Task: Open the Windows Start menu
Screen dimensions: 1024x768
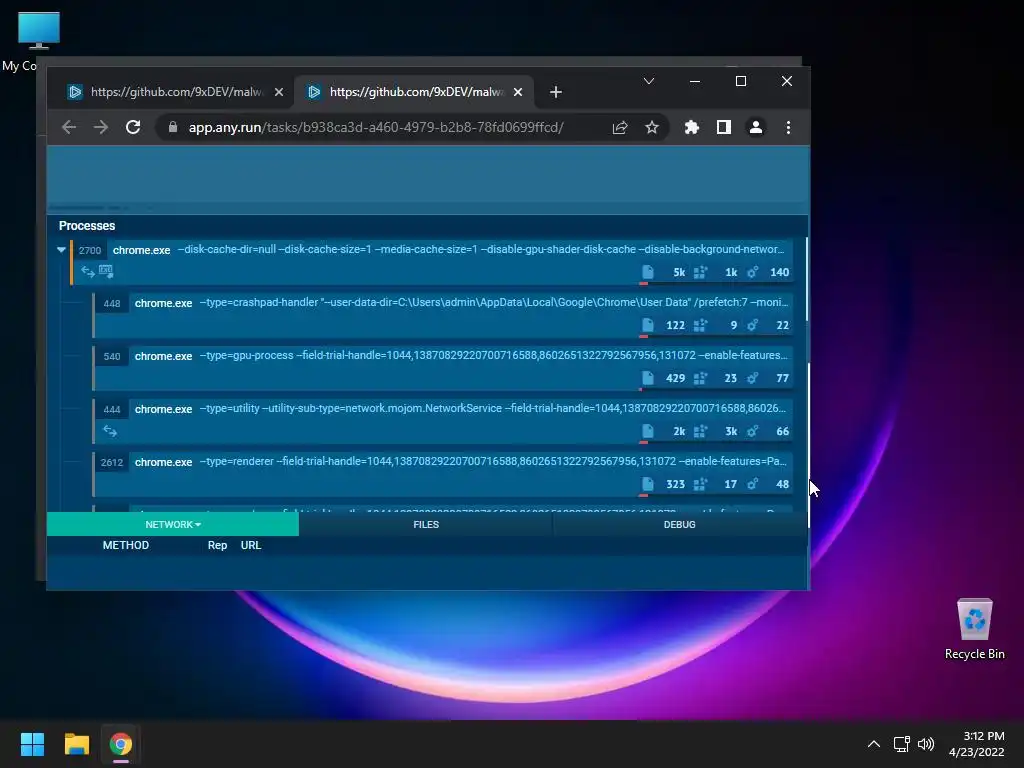Action: (32, 744)
